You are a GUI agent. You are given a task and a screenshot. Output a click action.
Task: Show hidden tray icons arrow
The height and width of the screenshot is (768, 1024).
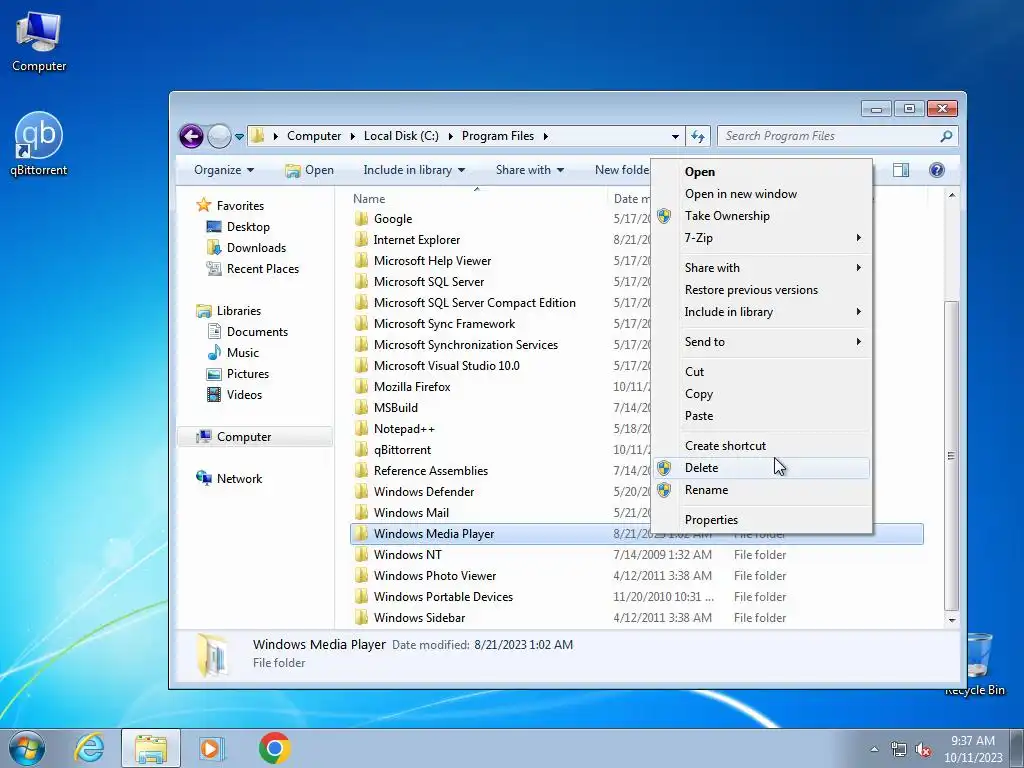[x=874, y=749]
